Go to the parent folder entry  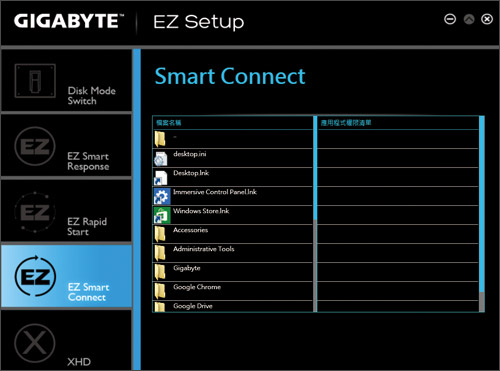point(233,139)
